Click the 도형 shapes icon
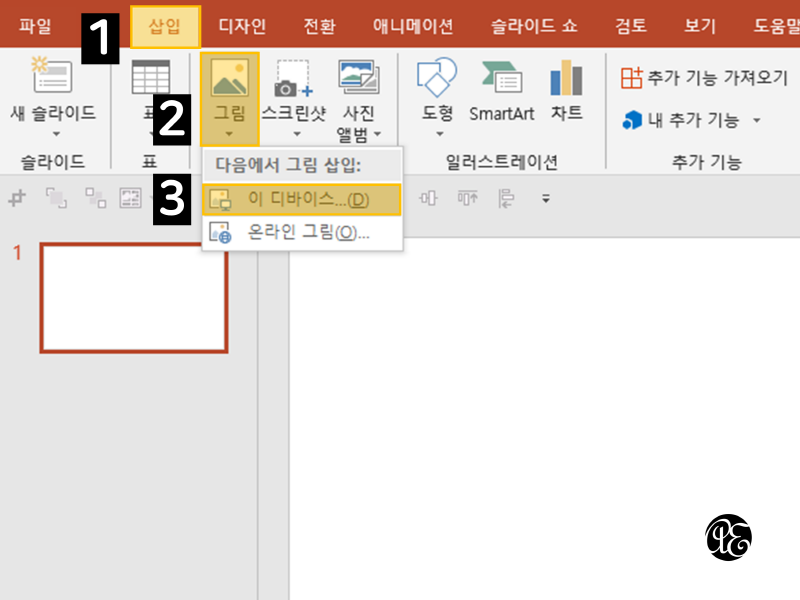Screen dimensions: 800x600 pos(437,77)
